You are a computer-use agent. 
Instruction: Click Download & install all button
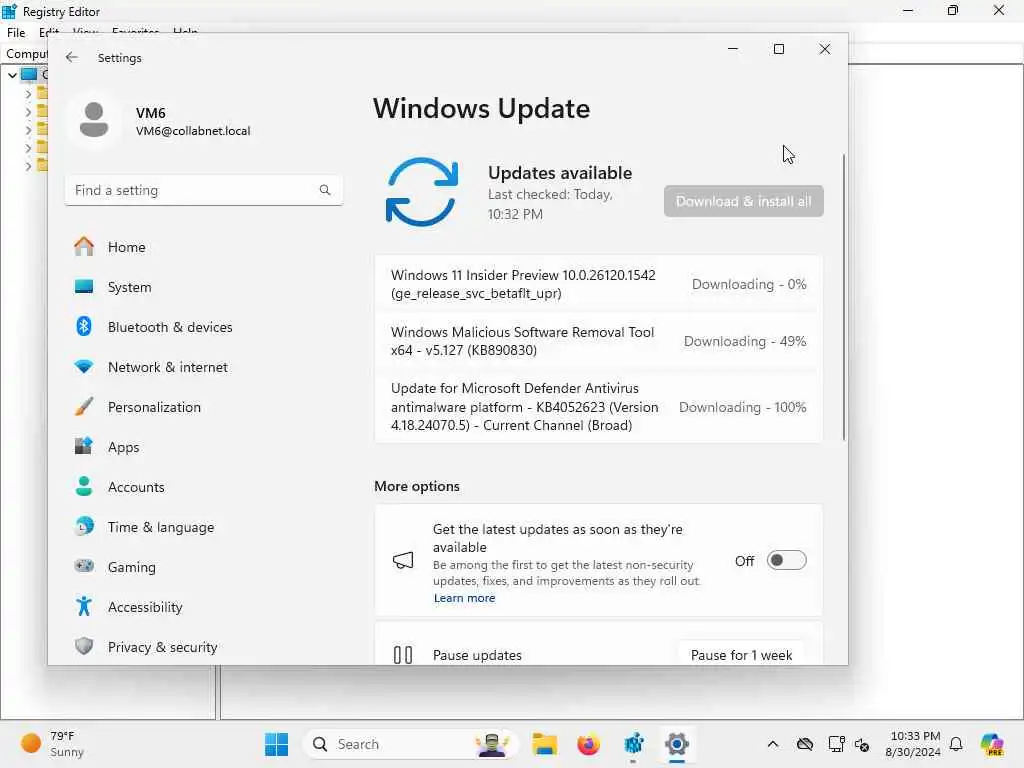[x=743, y=201]
